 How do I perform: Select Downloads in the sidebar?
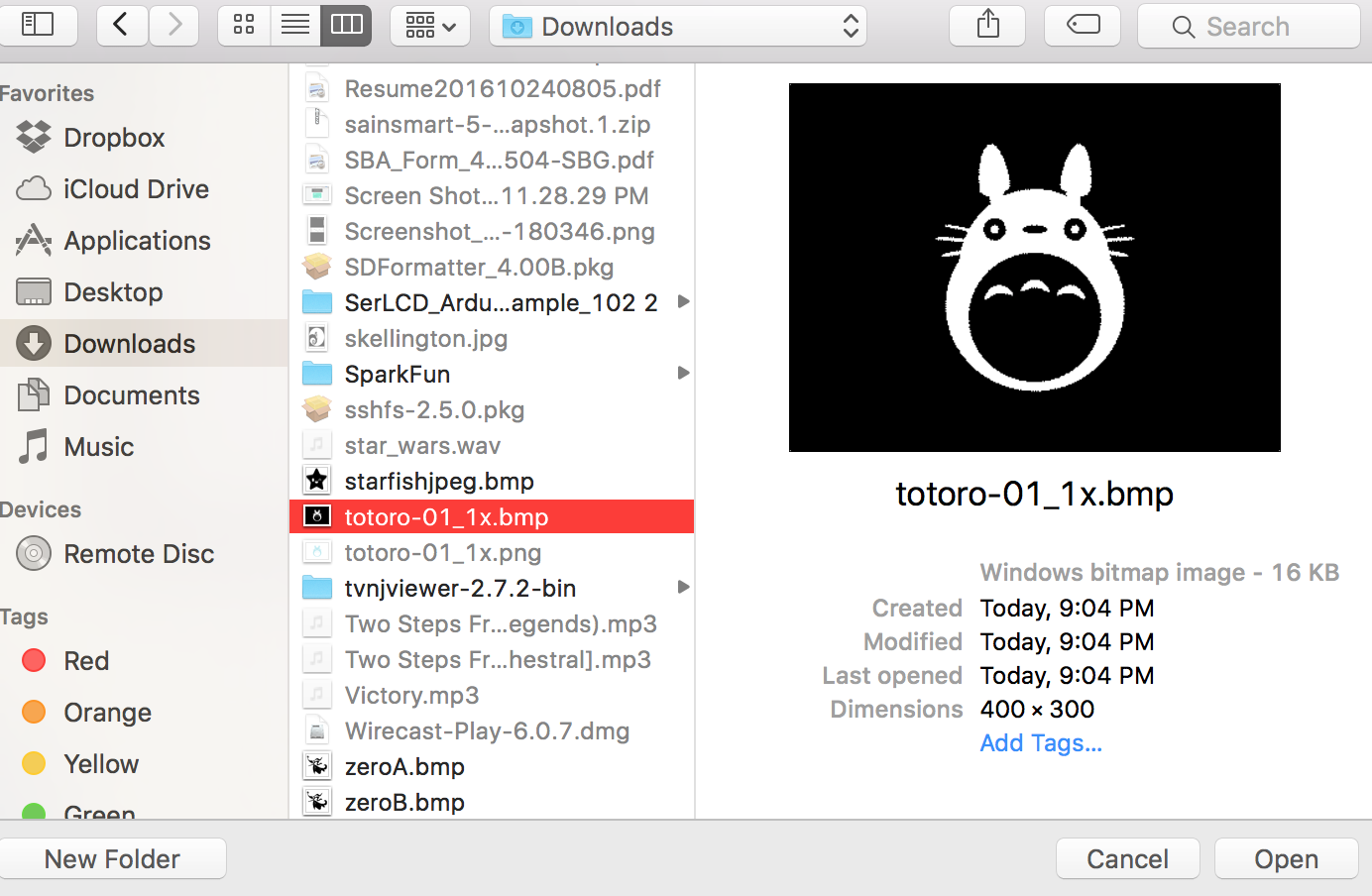[x=144, y=344]
